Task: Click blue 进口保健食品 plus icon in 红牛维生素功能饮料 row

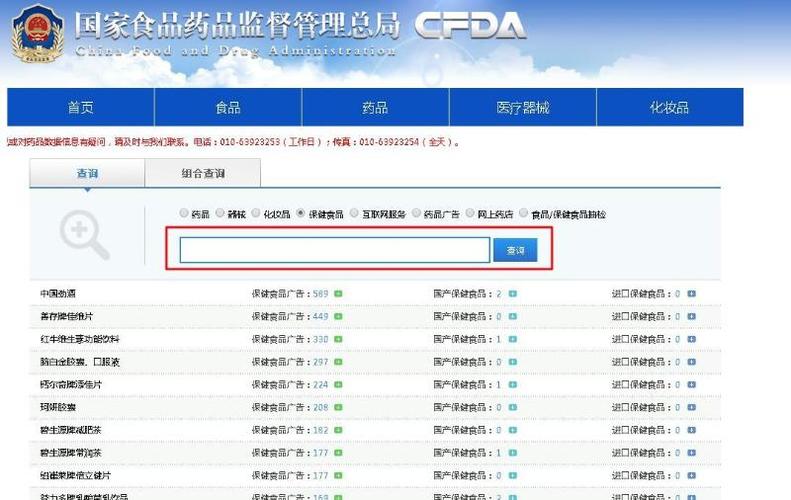Action: [x=692, y=339]
